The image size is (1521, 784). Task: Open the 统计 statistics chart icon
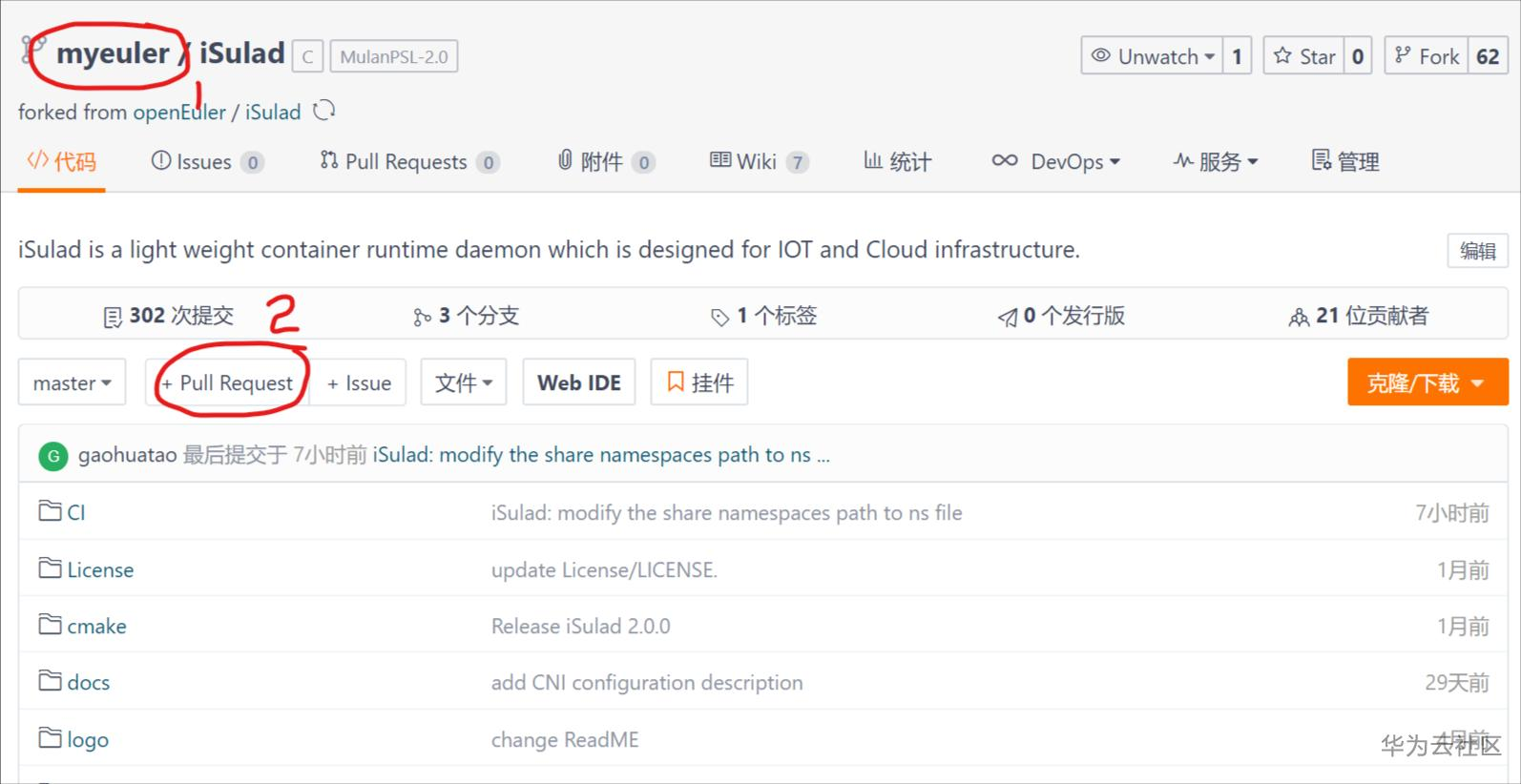click(871, 161)
